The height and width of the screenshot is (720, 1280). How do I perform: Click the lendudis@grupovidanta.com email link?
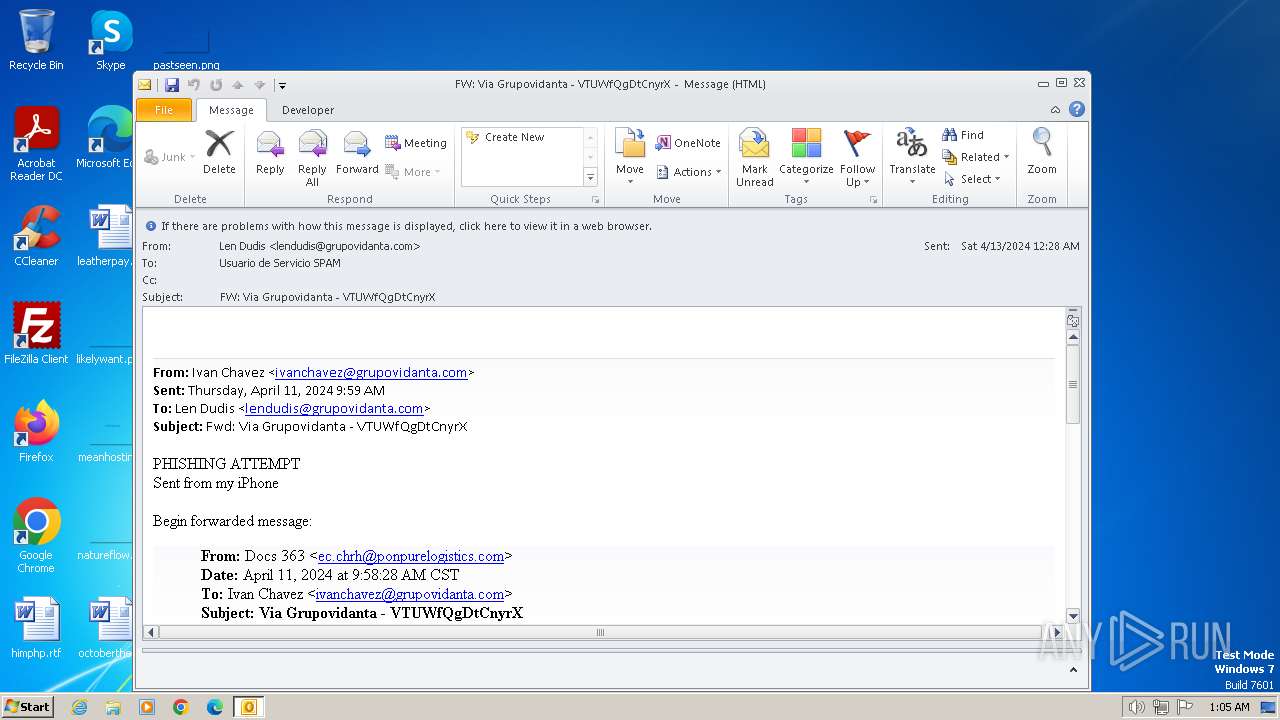click(334, 408)
